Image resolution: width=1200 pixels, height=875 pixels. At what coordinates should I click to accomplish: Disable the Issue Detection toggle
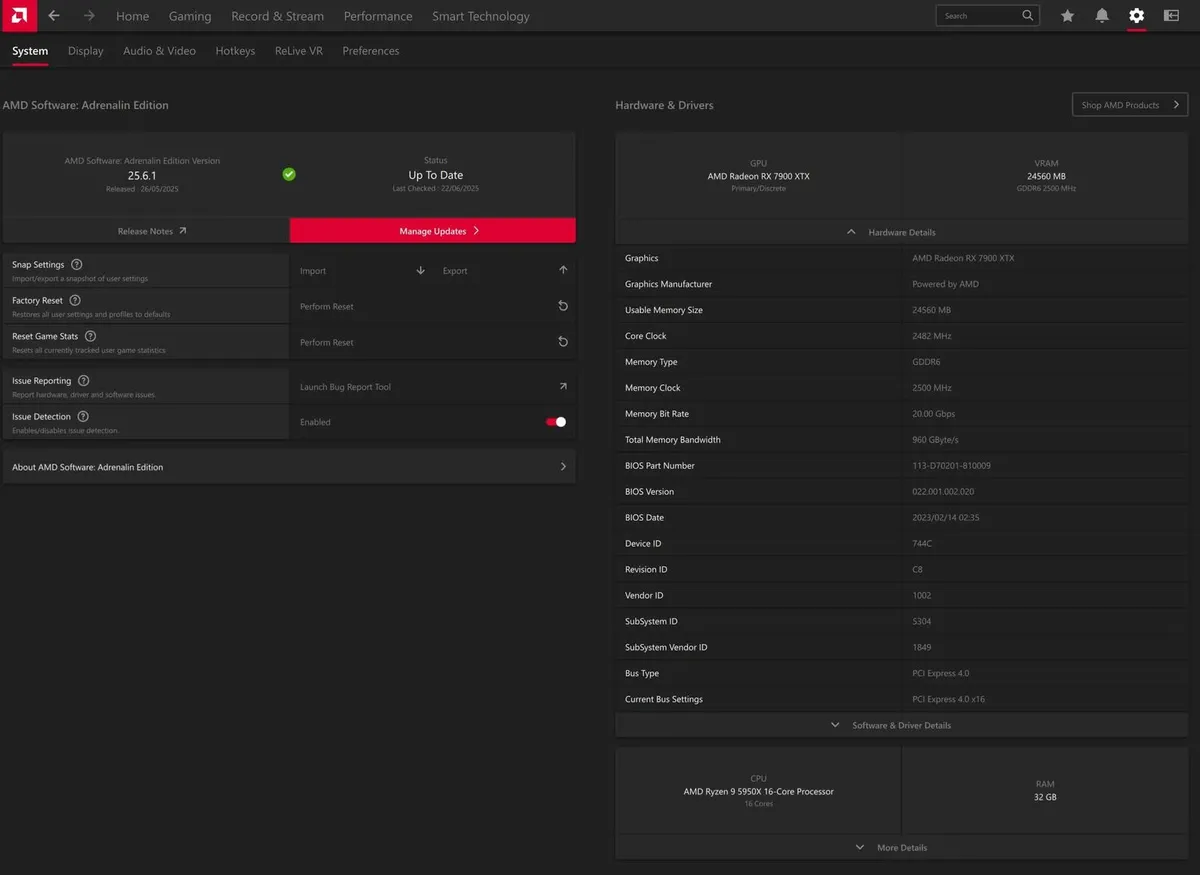[556, 422]
